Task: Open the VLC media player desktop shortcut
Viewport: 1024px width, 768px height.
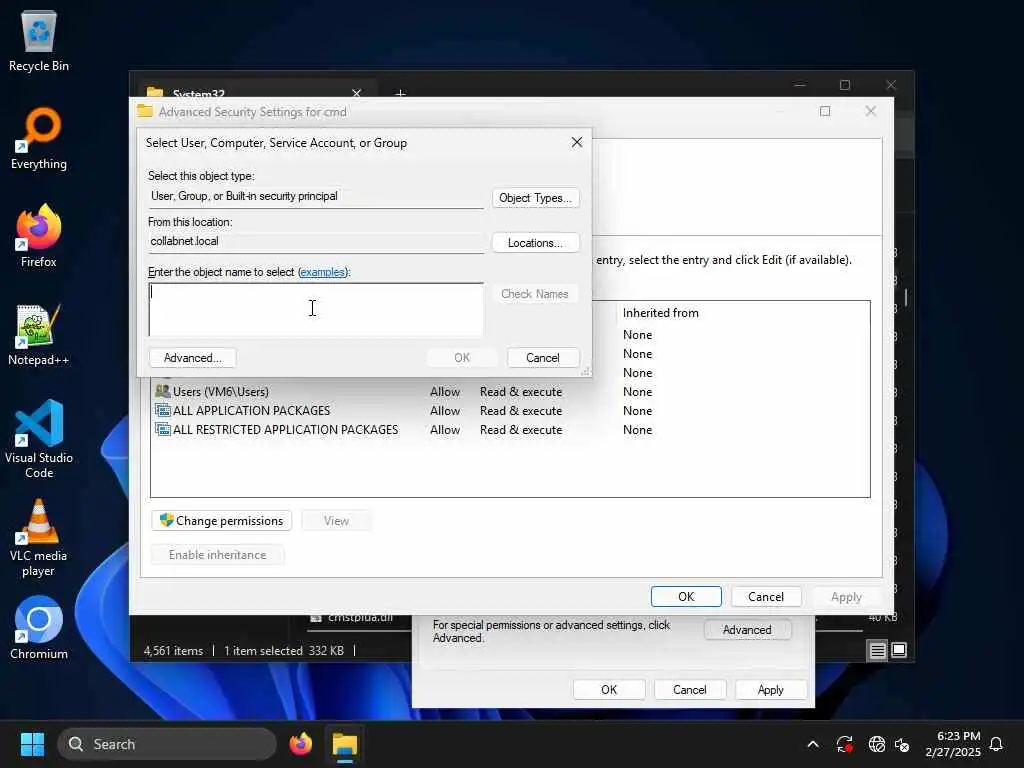Action: [x=39, y=538]
